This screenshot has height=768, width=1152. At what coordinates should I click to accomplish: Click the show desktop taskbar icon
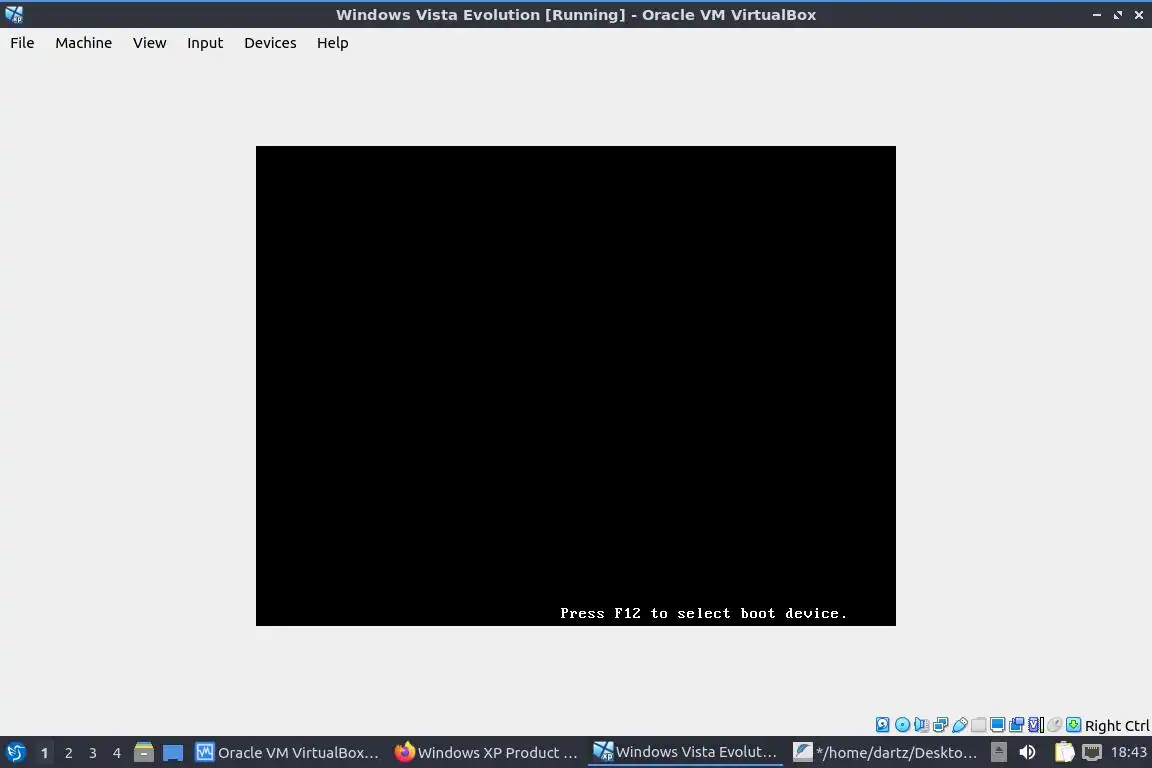[173, 753]
